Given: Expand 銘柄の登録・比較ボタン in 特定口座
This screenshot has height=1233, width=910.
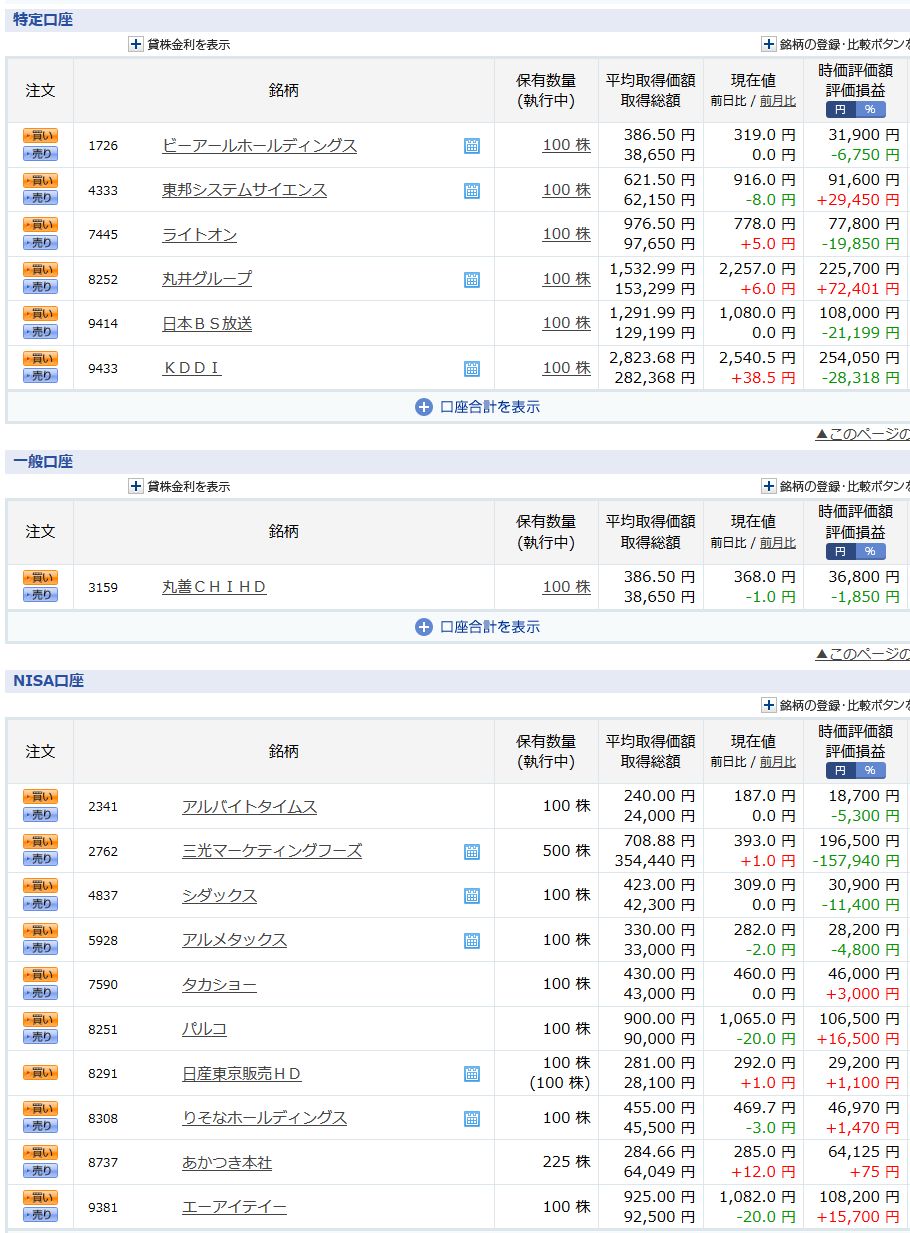Looking at the screenshot, I should click(x=836, y=44).
